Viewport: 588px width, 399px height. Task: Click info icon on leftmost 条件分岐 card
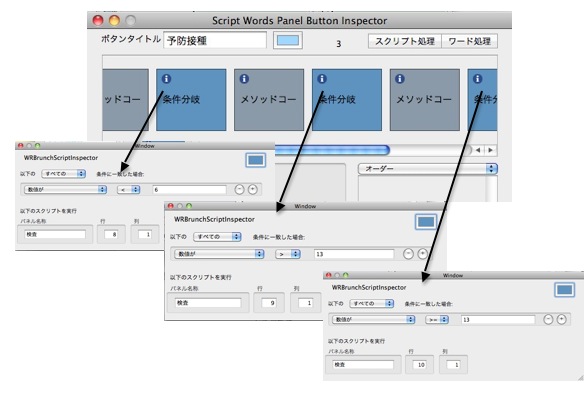point(166,79)
